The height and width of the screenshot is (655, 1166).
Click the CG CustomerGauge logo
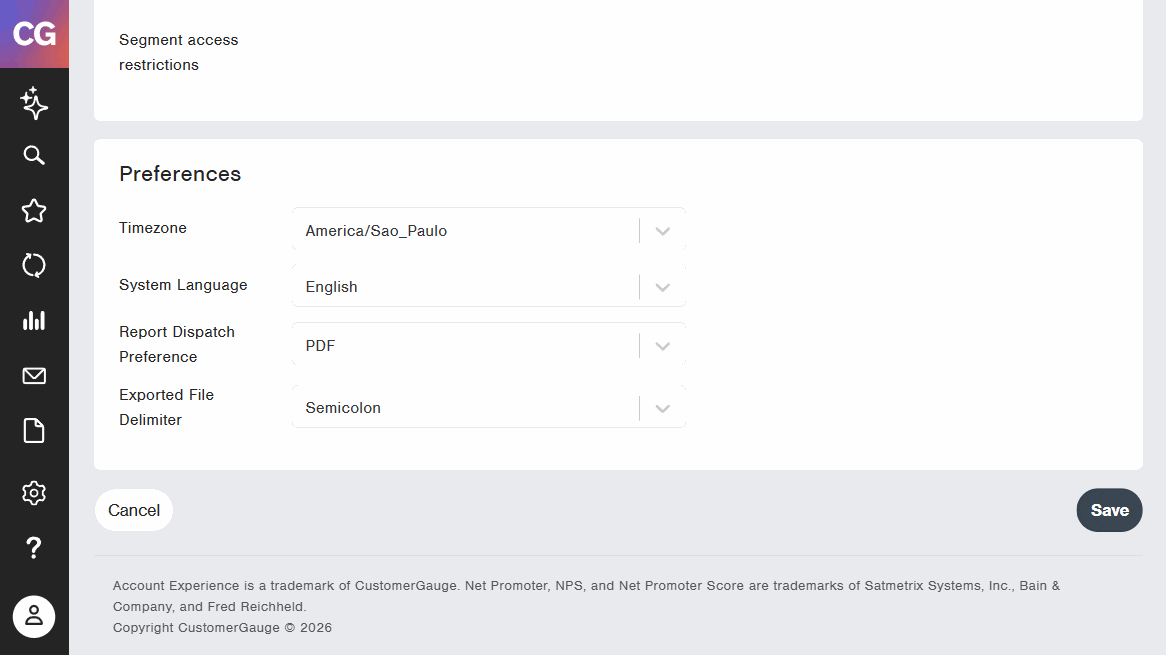[x=34, y=33]
